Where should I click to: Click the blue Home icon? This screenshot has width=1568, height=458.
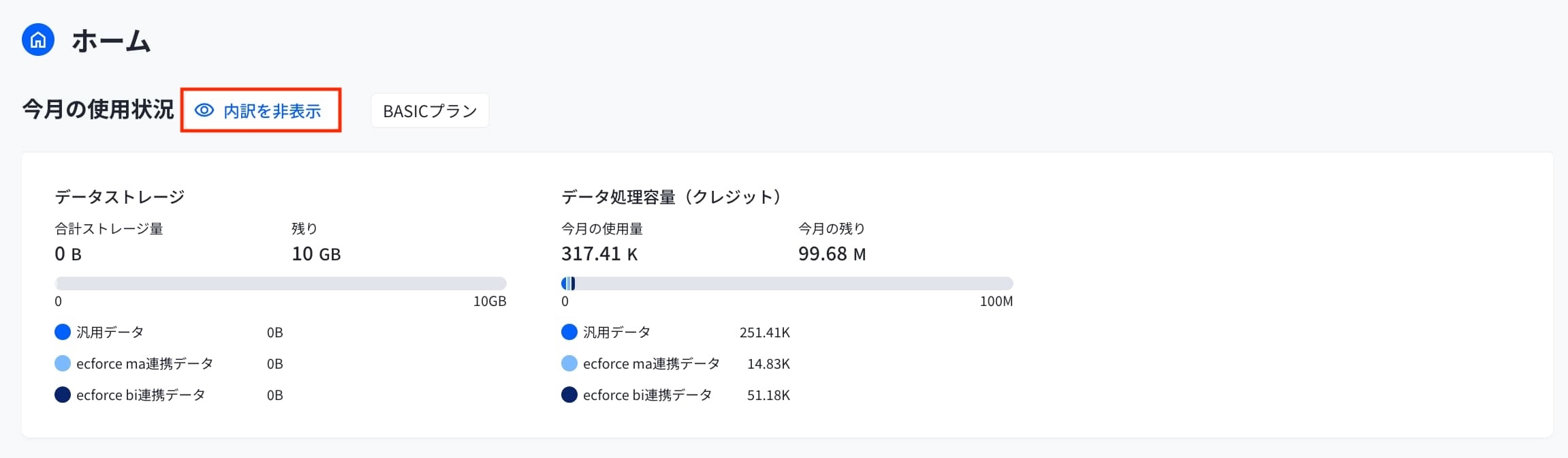[38, 40]
